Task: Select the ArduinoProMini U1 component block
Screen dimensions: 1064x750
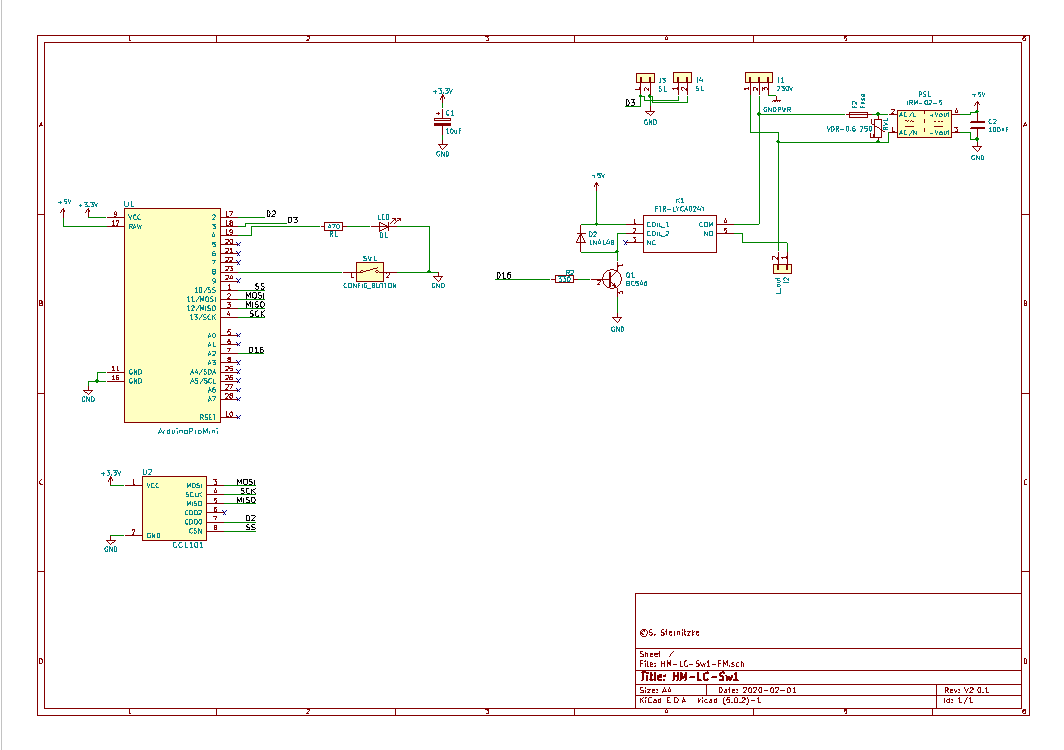Action: pos(172,315)
